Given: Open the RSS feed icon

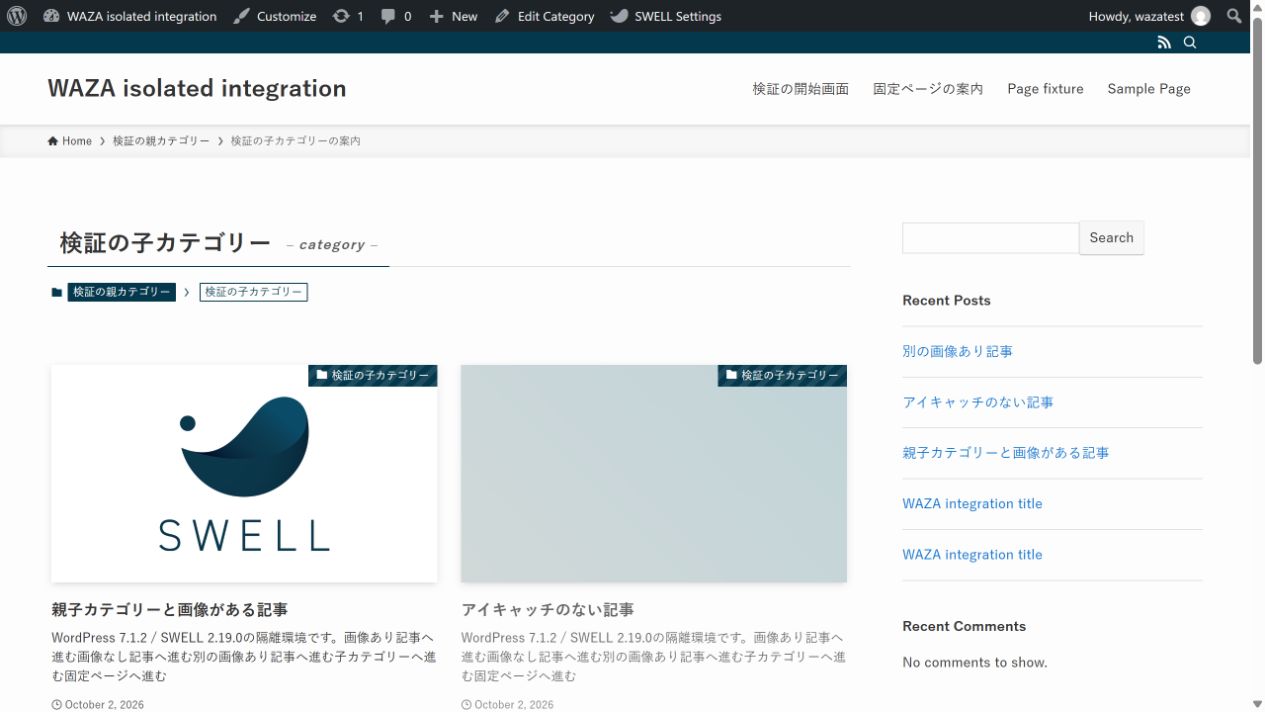Looking at the screenshot, I should tap(1164, 42).
